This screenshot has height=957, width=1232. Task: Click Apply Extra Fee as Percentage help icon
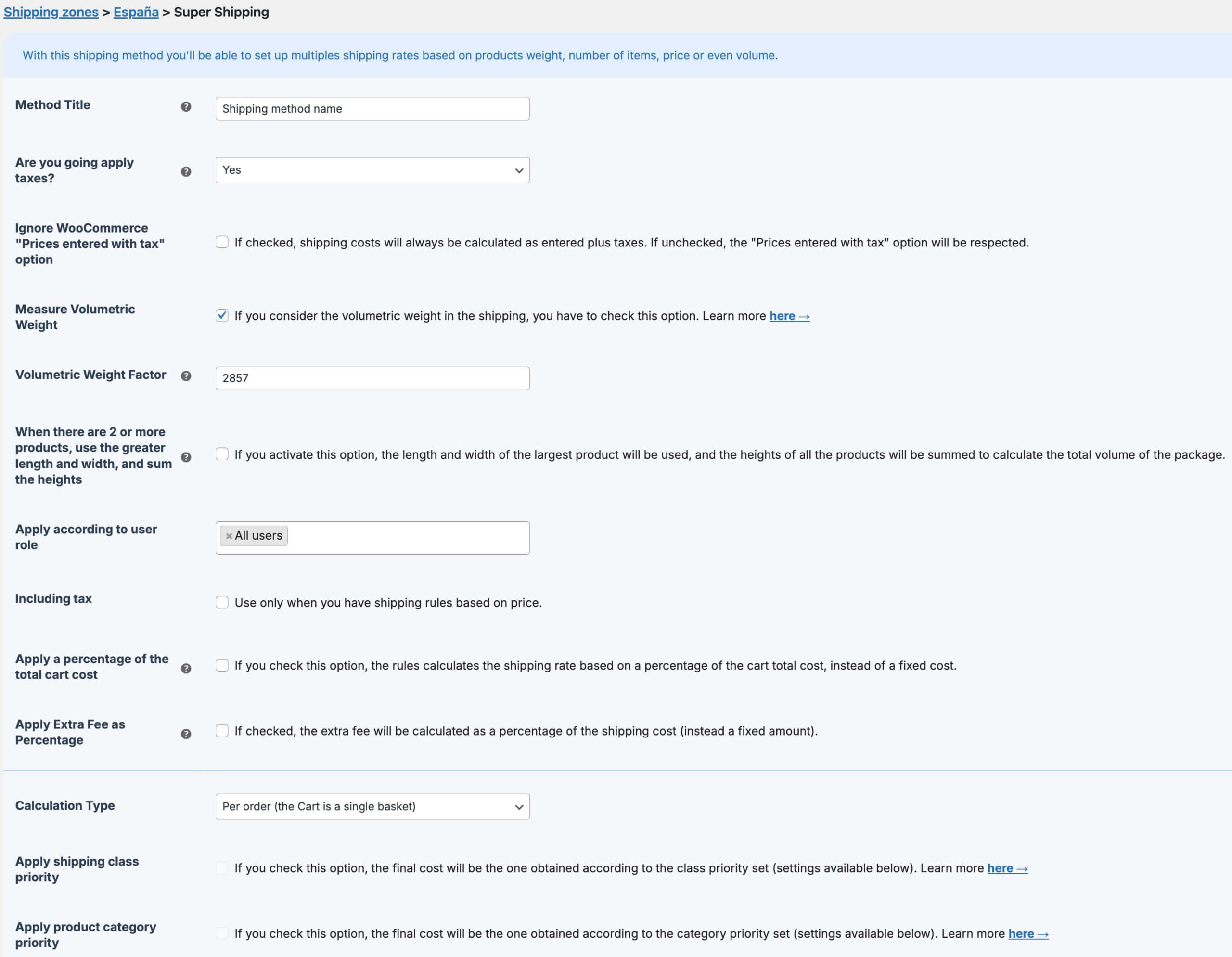click(x=186, y=734)
